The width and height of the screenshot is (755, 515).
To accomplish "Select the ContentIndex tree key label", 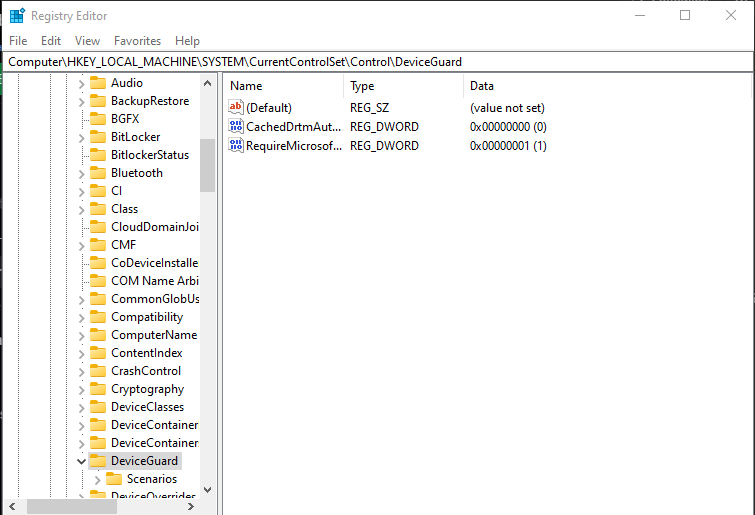I will point(146,353).
